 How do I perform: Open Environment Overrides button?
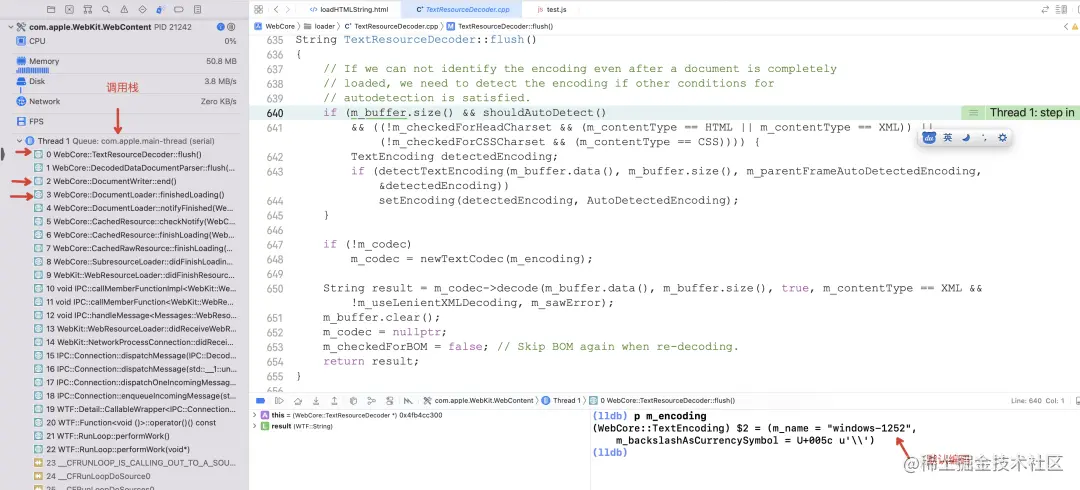(x=390, y=400)
